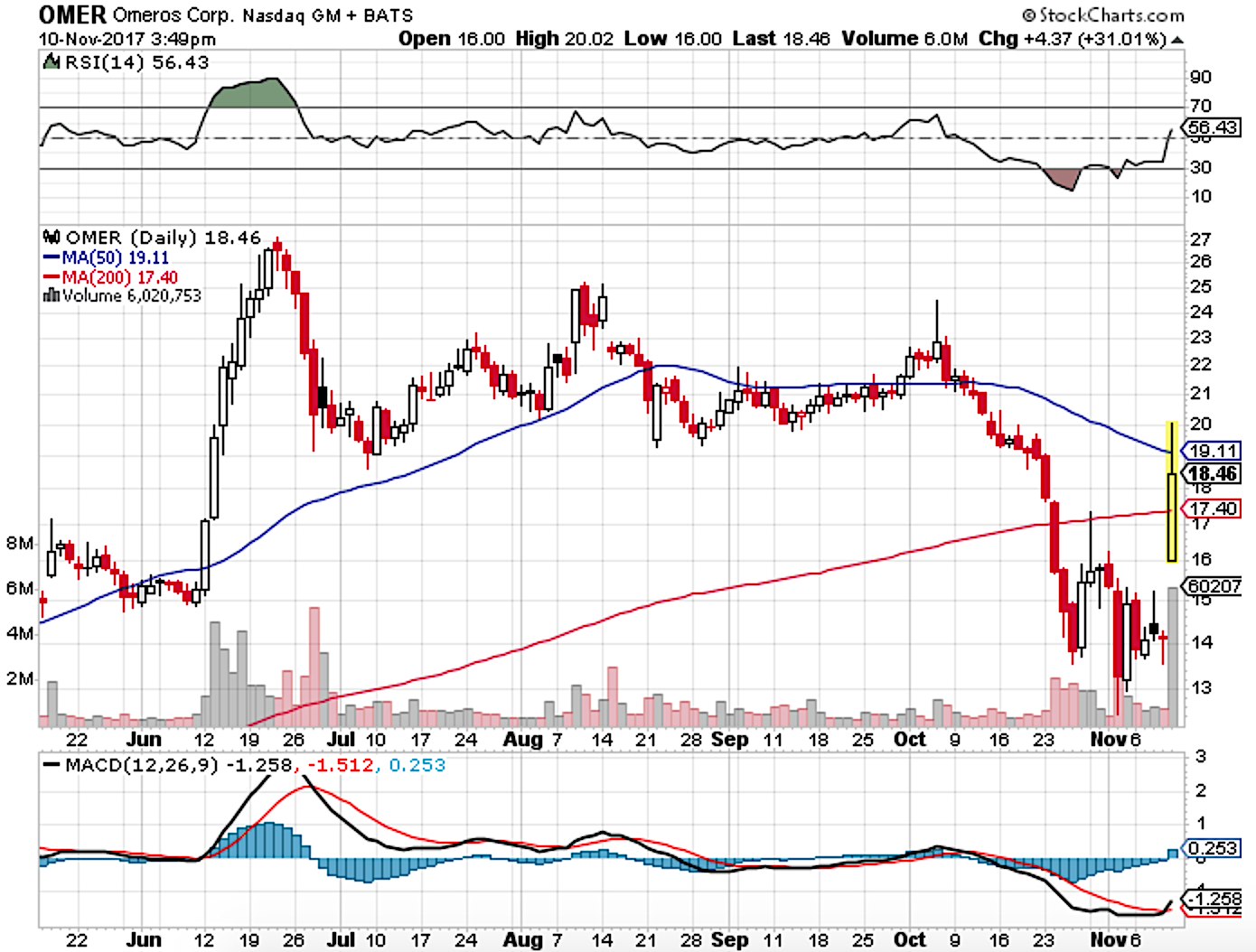Click the Sep label on the price chart axis
1256x952 pixels.
click(730, 740)
